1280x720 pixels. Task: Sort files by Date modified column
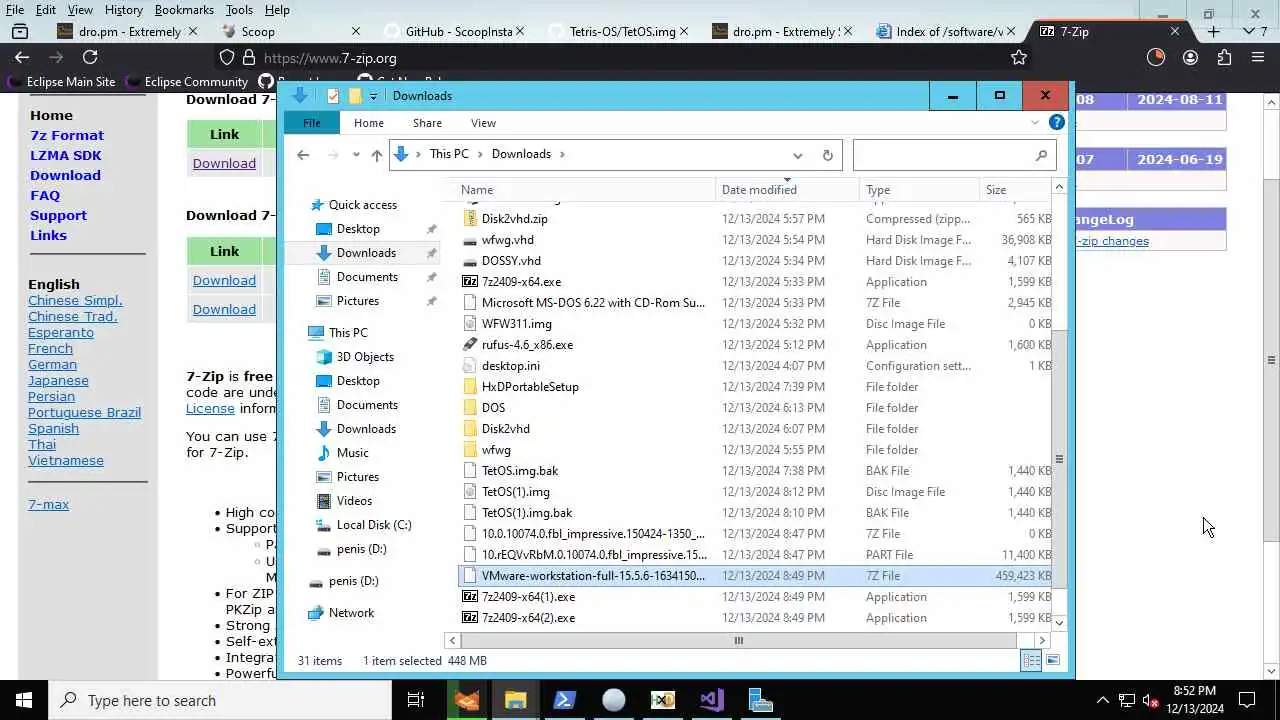click(787, 190)
